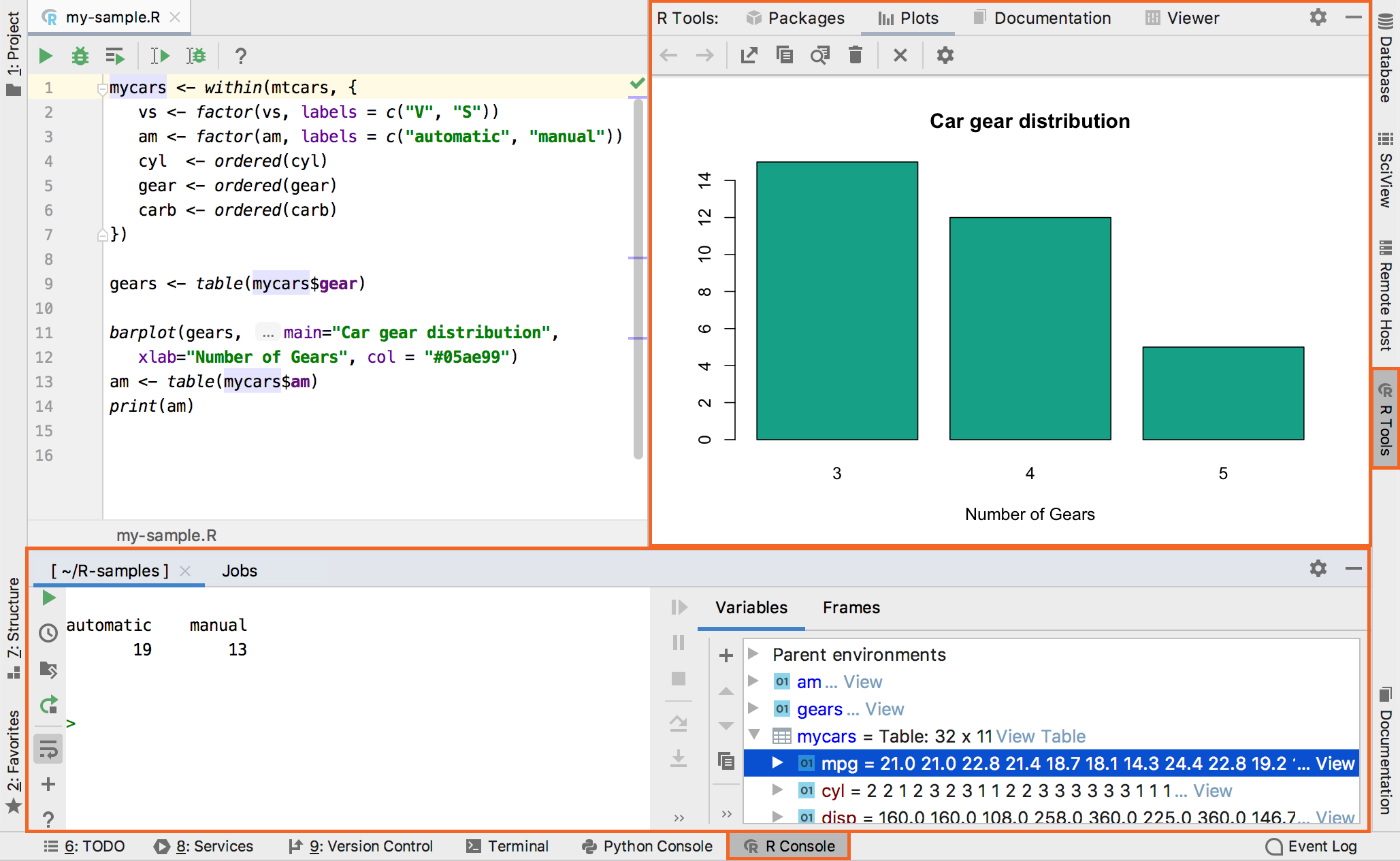The width and height of the screenshot is (1400, 861).
Task: Open the Frames tab
Action: [x=851, y=607]
